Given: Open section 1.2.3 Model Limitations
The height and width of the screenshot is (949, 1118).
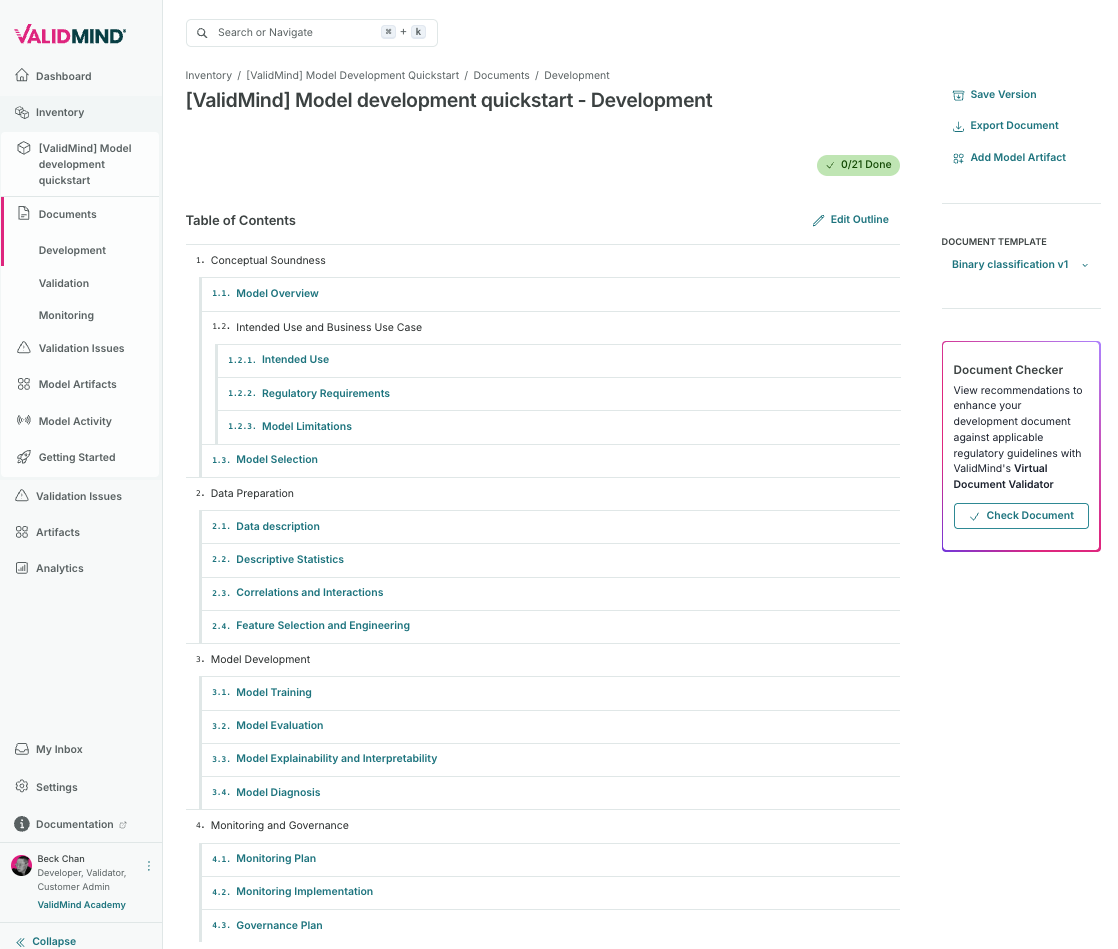Looking at the screenshot, I should [307, 426].
